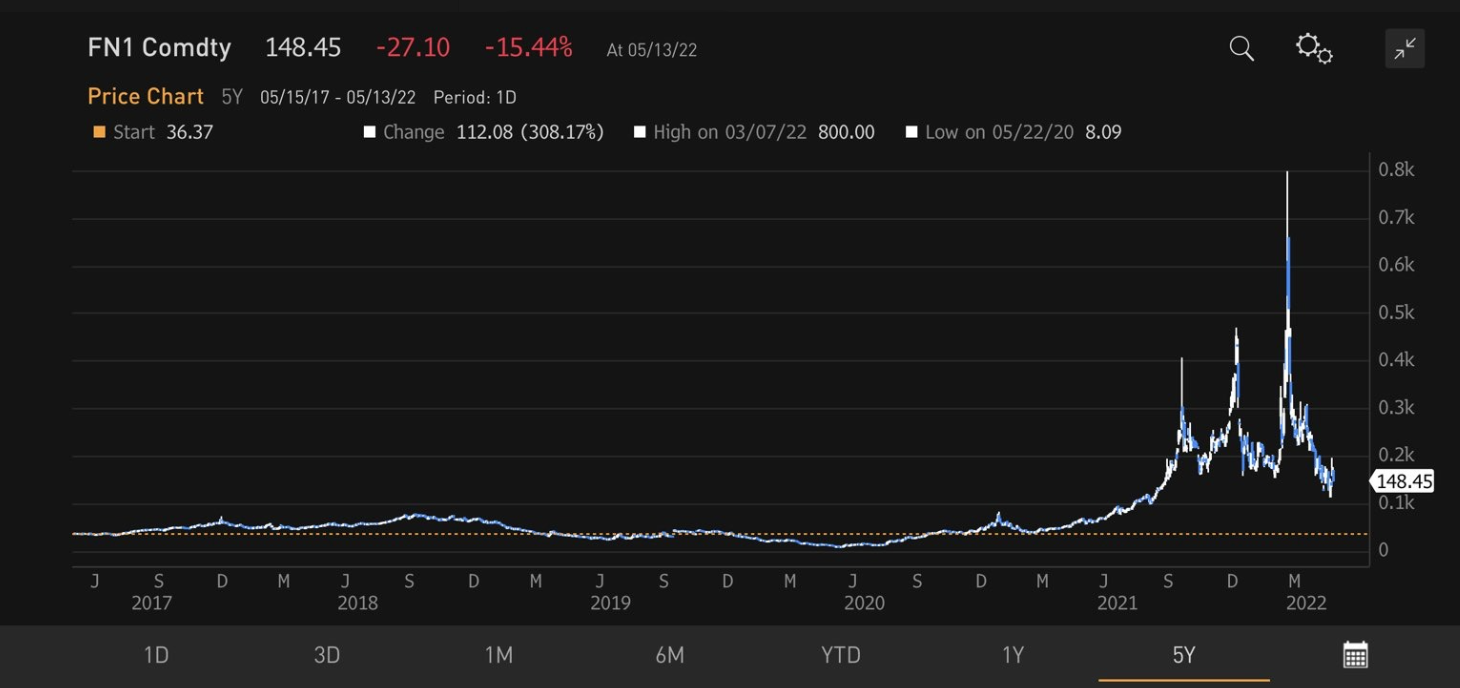Viewport: 1460px width, 688px height.
Task: Click the FN1 Comdty ticker title
Action: (x=159, y=47)
